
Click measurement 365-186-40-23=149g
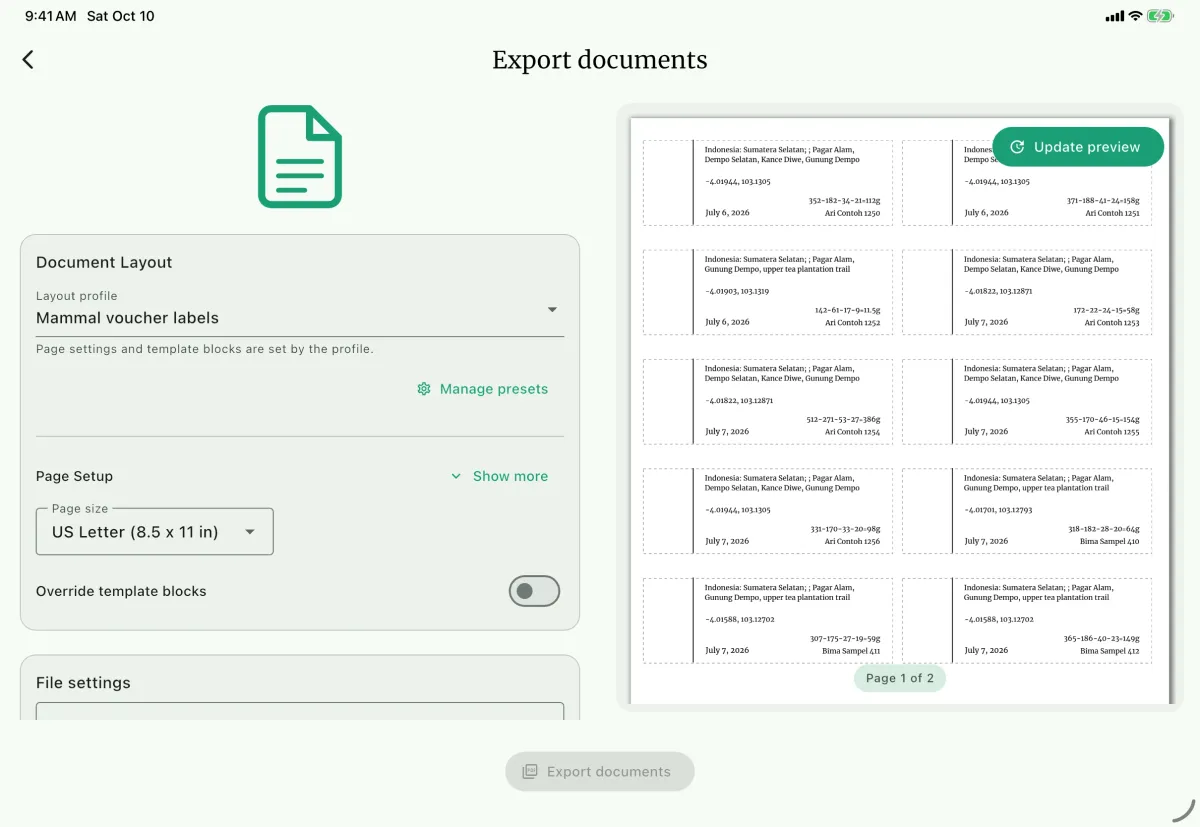coord(1101,638)
